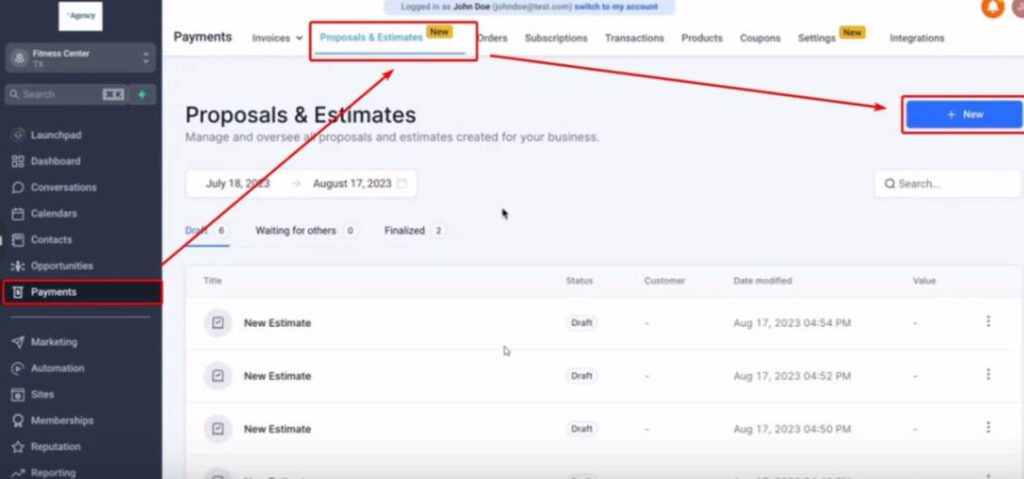1024x479 pixels.
Task: Click the Agency logo at top
Action: point(80,16)
